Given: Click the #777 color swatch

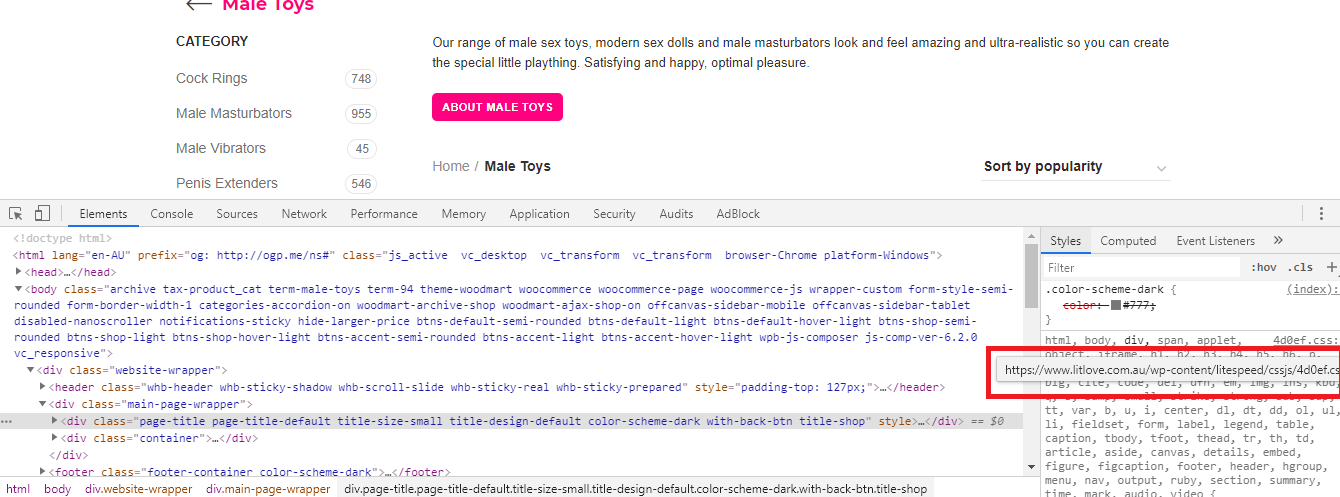Looking at the screenshot, I should pos(1116,304).
